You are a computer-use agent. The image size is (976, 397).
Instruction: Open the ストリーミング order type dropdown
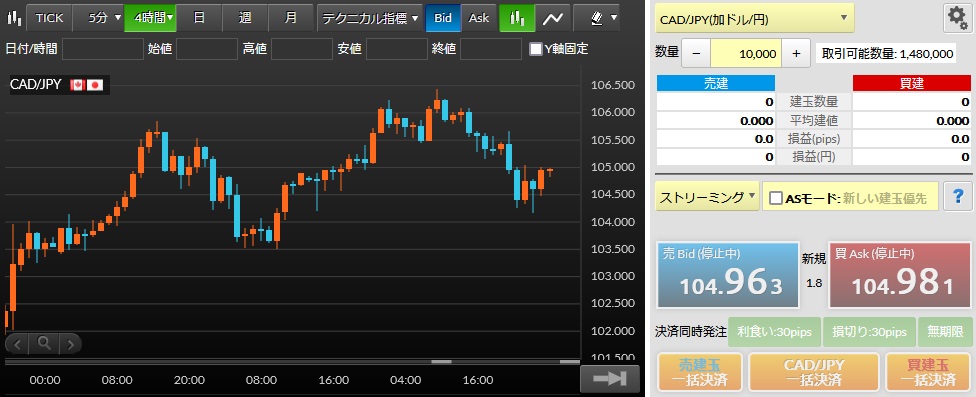point(706,197)
